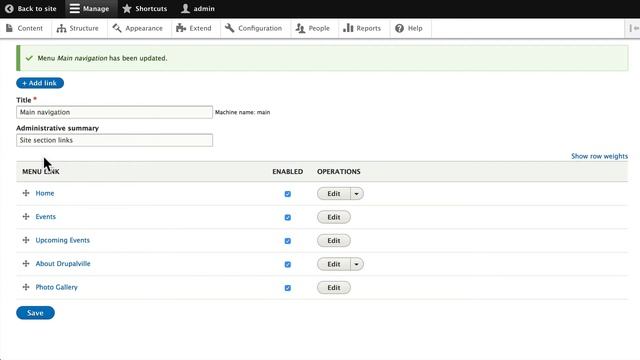Viewport: 640px width, 360px height.
Task: Click the 'Machine name: main' text
Action: 242,112
